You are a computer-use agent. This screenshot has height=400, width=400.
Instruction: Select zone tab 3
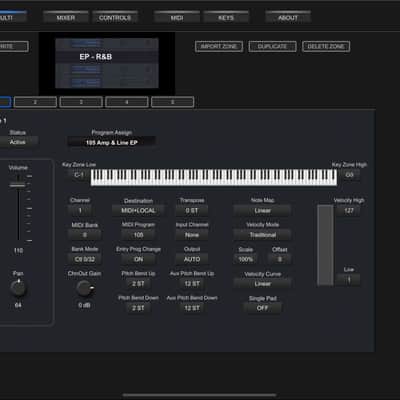[81, 102]
